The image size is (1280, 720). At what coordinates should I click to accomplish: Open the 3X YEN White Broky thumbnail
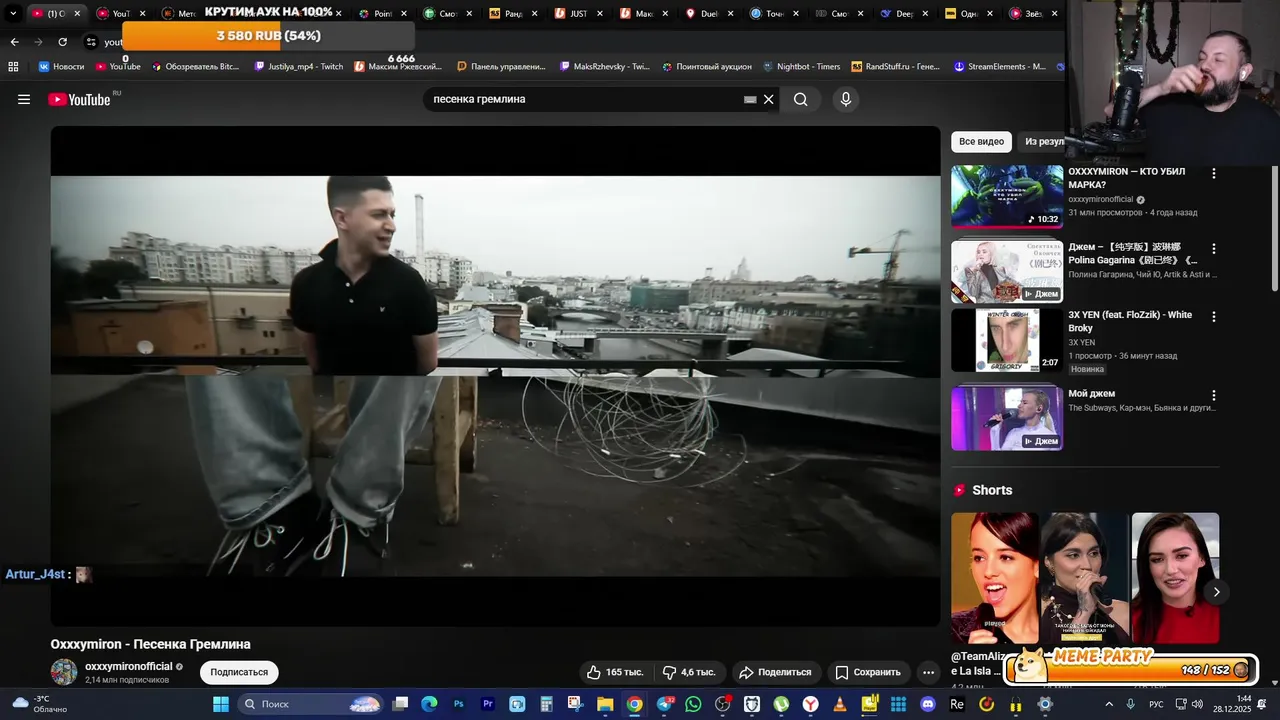pos(1007,340)
